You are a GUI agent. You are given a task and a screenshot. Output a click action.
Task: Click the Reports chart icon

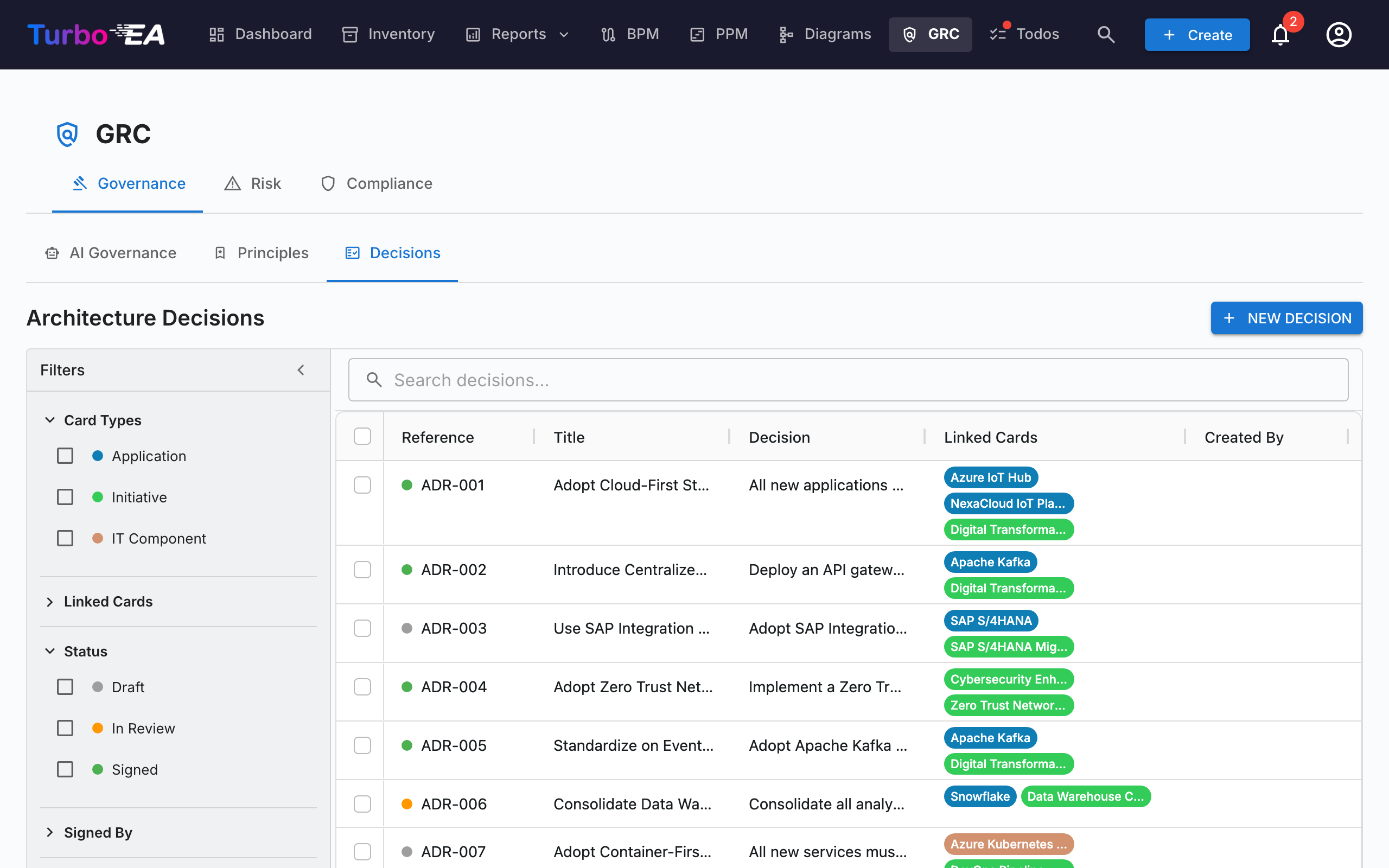(473, 34)
